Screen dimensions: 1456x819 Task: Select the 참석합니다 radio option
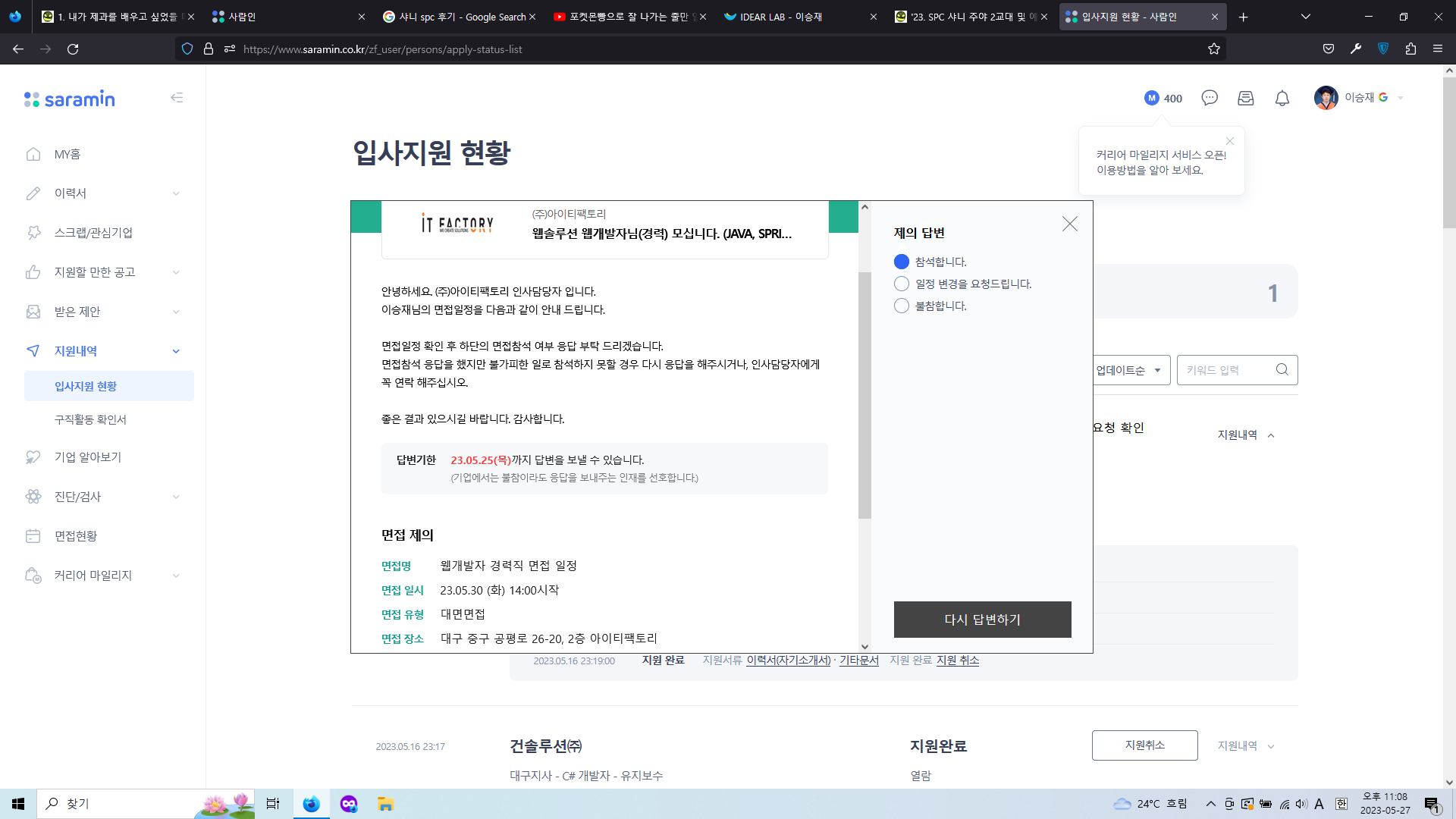click(x=901, y=262)
